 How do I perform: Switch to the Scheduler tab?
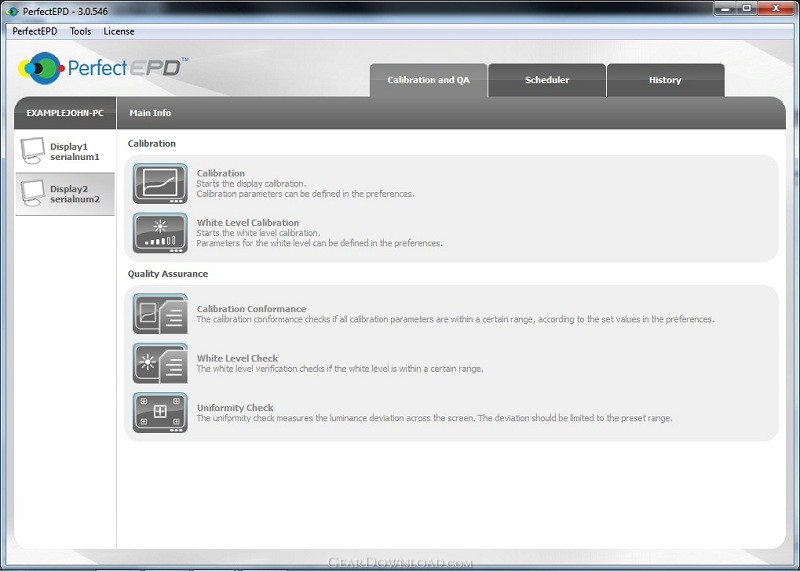coord(547,80)
